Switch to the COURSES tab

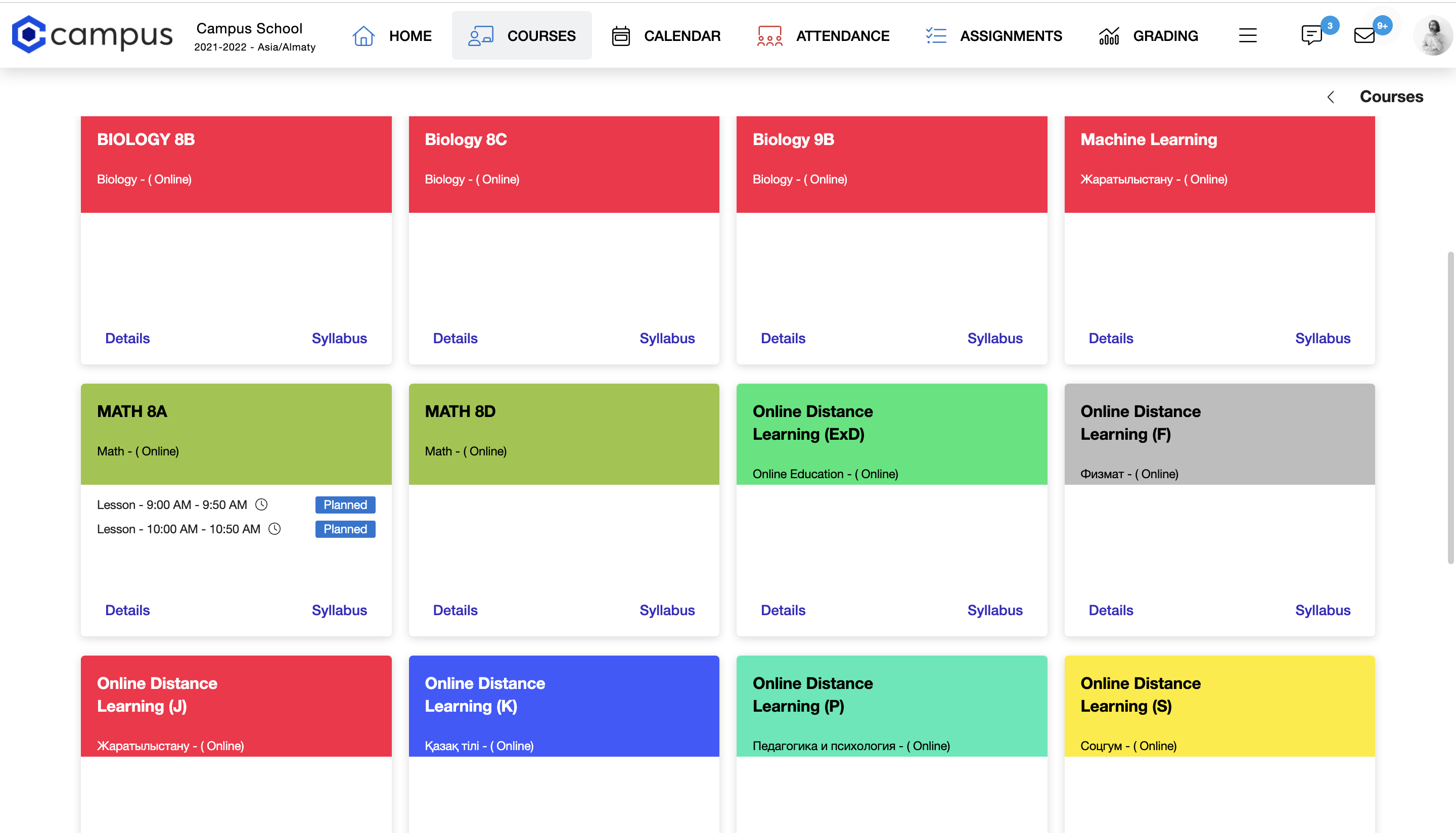[x=522, y=36]
